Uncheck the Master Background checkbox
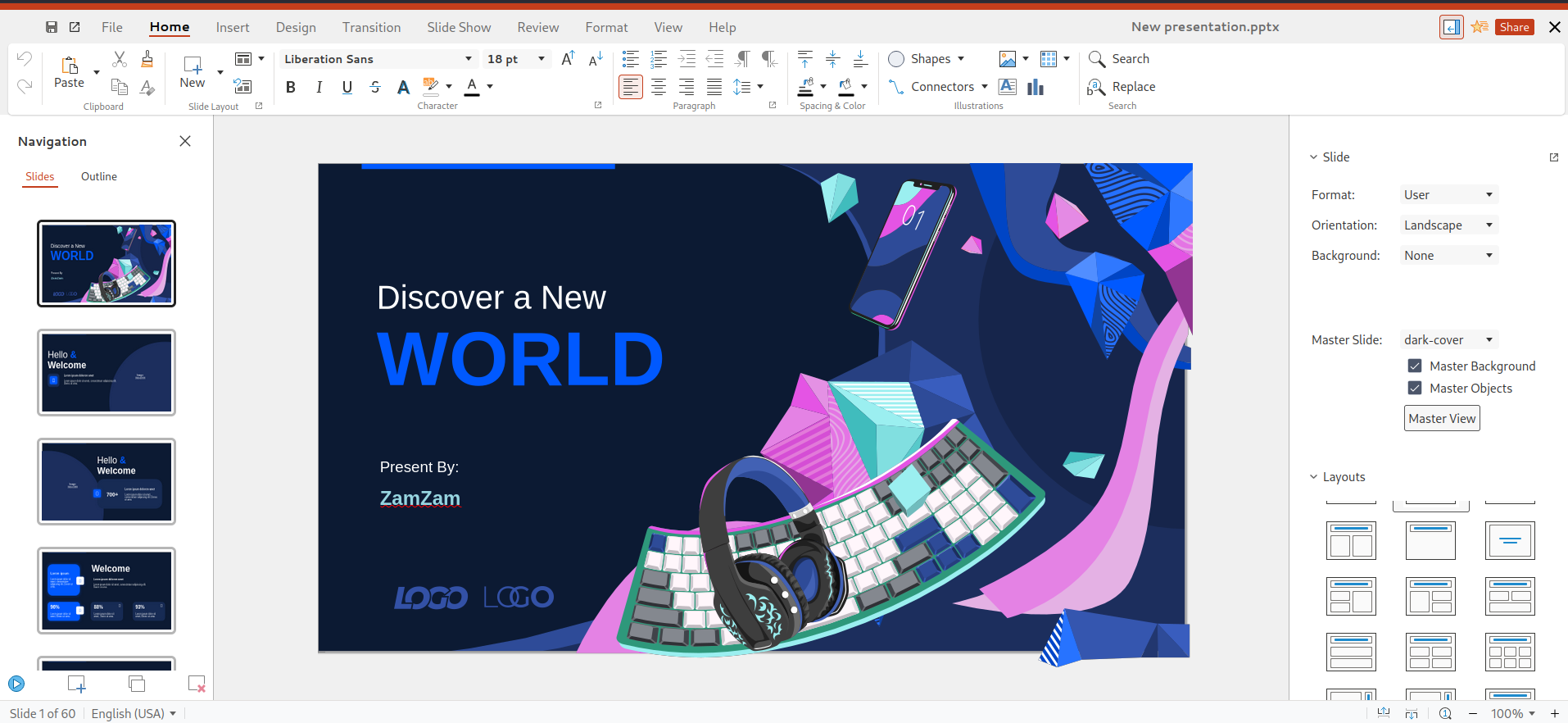This screenshot has width=1568, height=723. tap(1415, 366)
